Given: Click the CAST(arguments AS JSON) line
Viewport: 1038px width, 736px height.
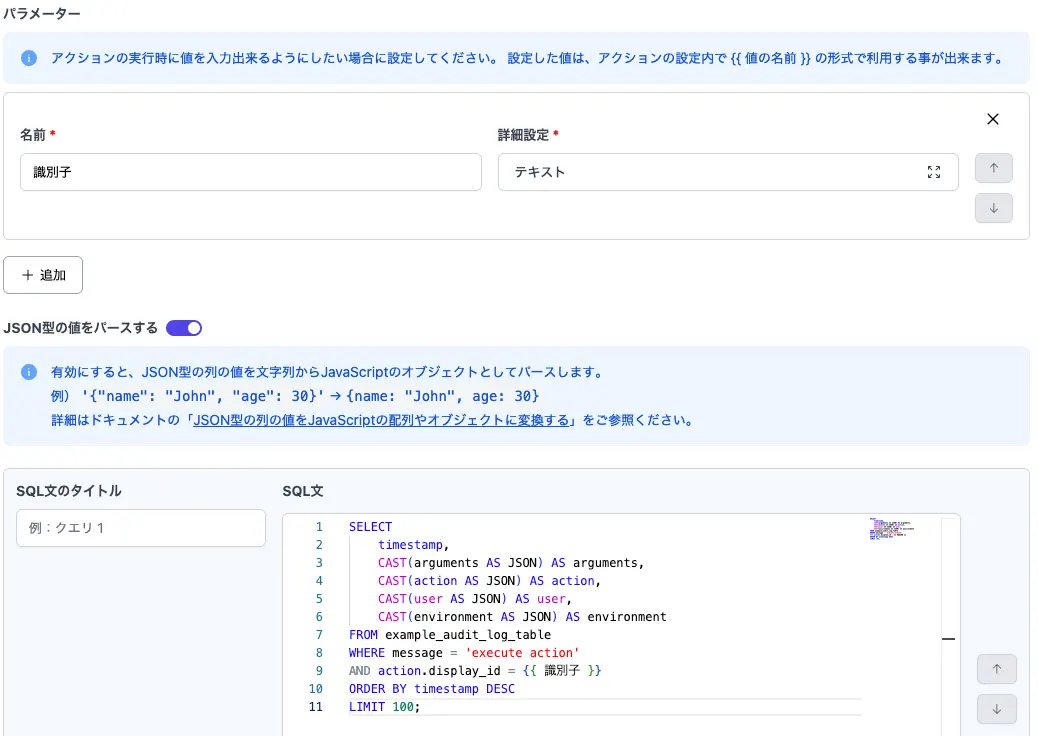Looking at the screenshot, I should pos(510,563).
